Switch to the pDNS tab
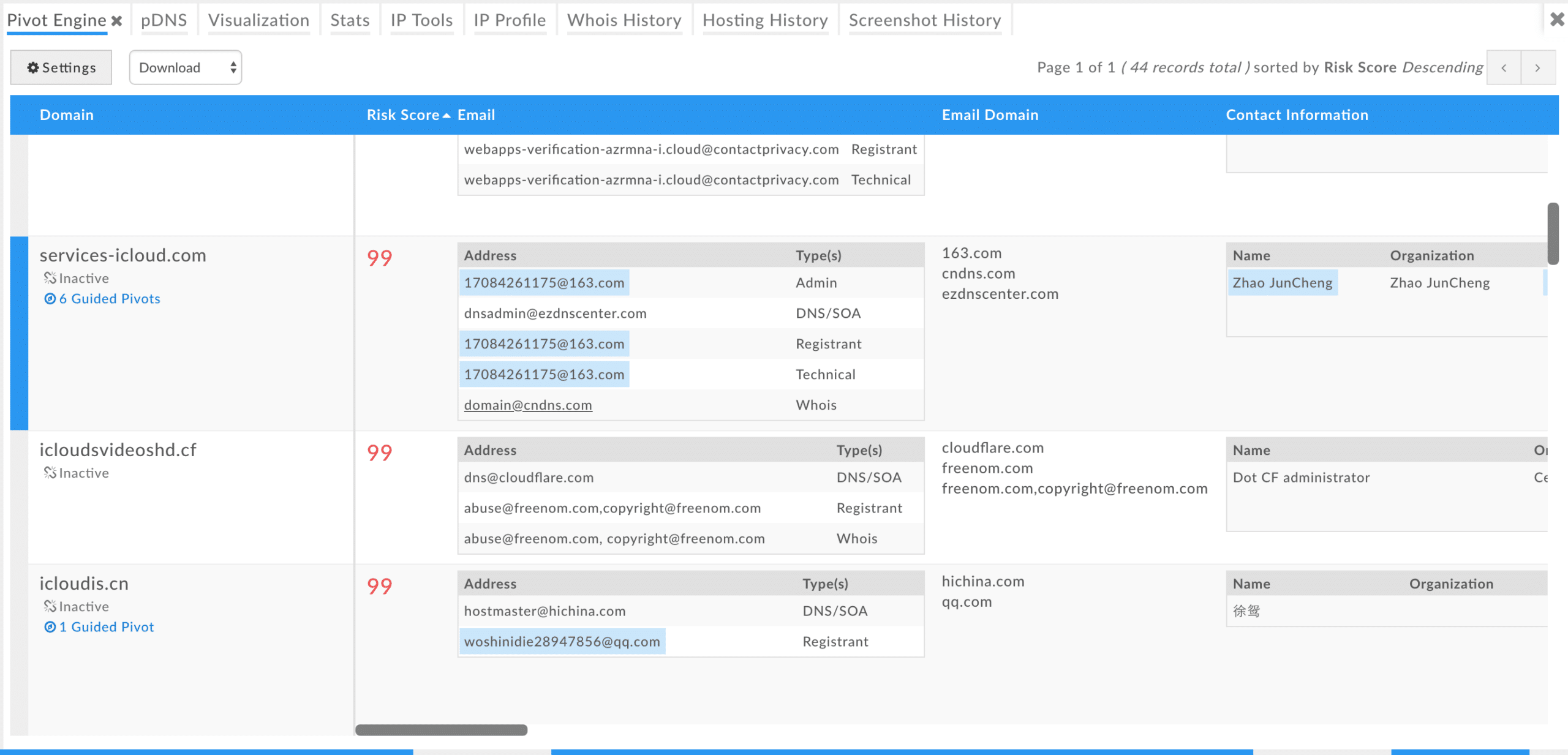This screenshot has height=755, width=1568. [x=164, y=20]
